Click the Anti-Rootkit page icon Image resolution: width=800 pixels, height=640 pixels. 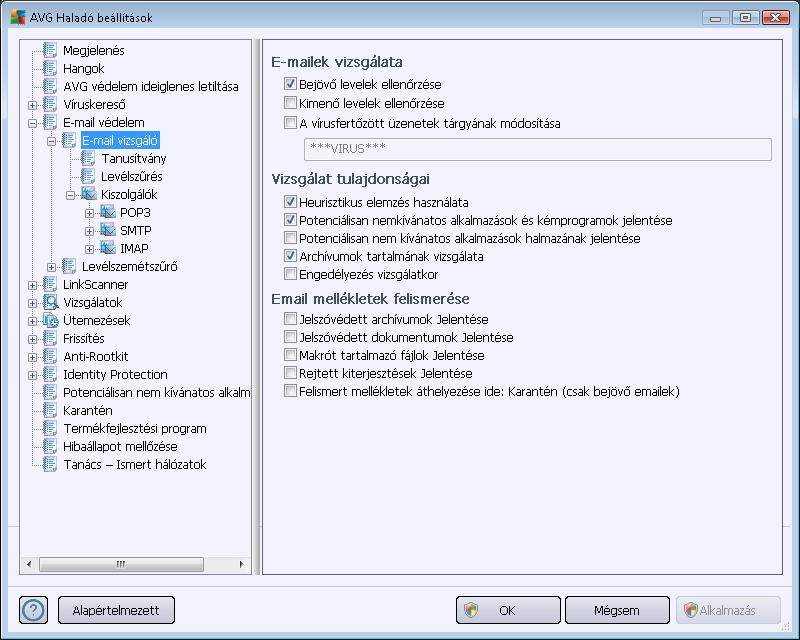tap(50, 356)
